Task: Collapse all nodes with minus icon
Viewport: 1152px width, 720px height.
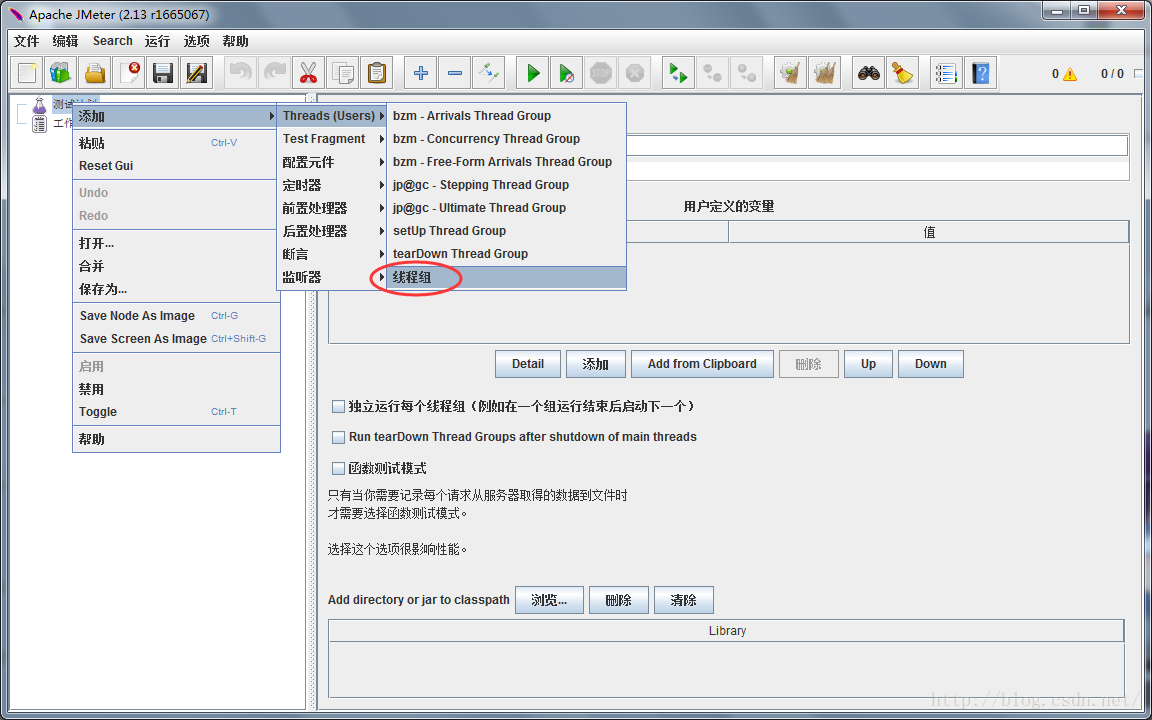Action: click(x=454, y=73)
